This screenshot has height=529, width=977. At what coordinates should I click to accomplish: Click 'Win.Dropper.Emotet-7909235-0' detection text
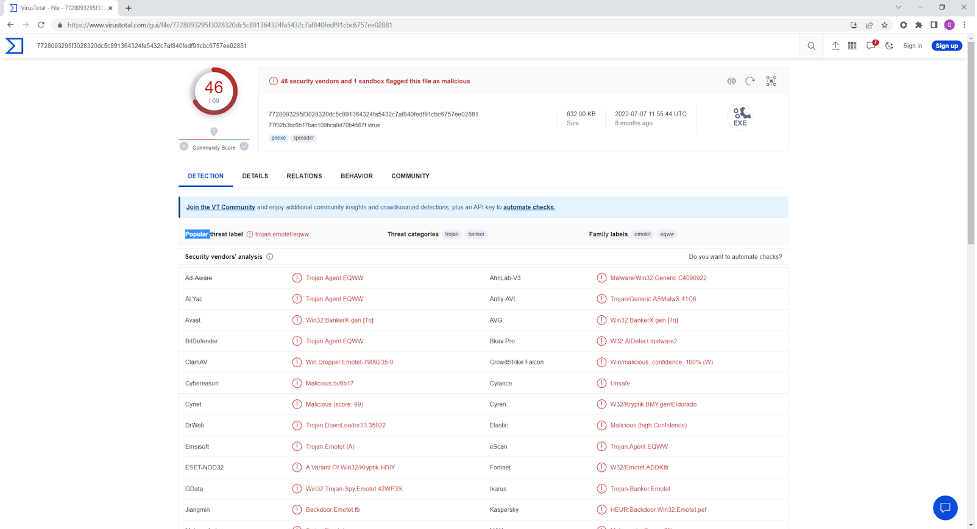point(349,362)
